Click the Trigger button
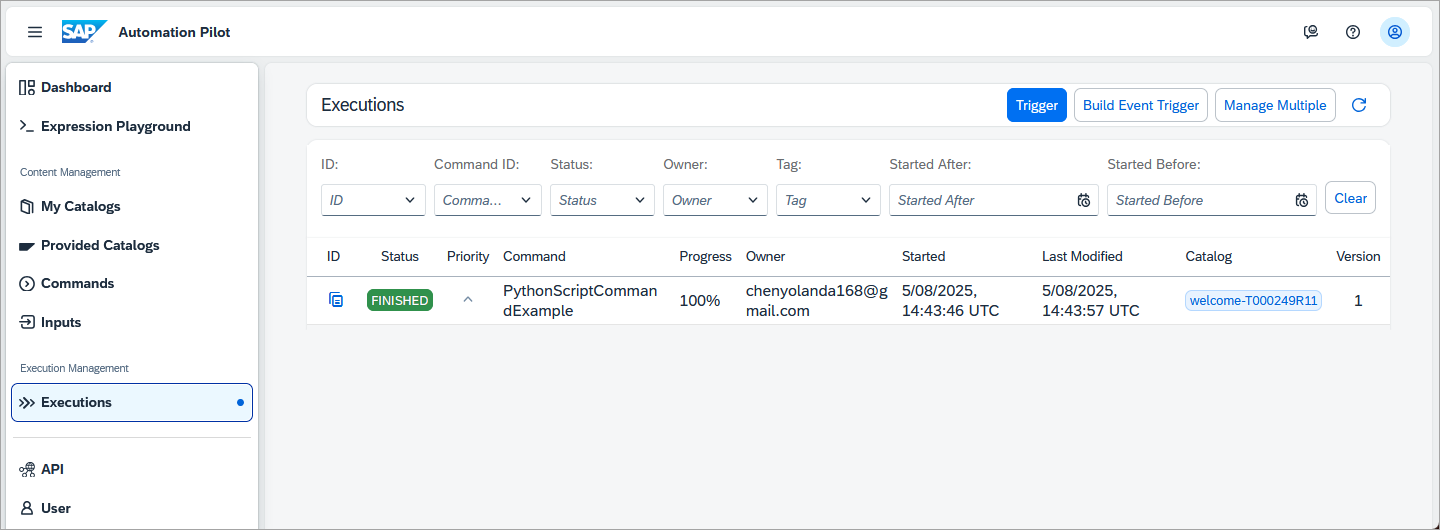1440x530 pixels. click(x=1037, y=105)
